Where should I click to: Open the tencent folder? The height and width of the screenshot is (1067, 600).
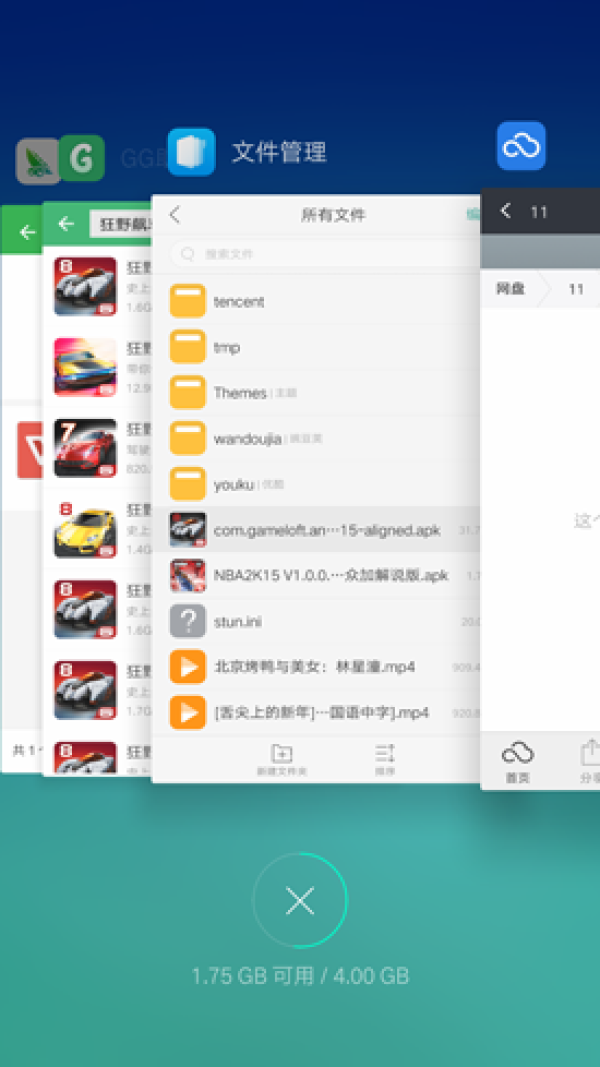[238, 301]
